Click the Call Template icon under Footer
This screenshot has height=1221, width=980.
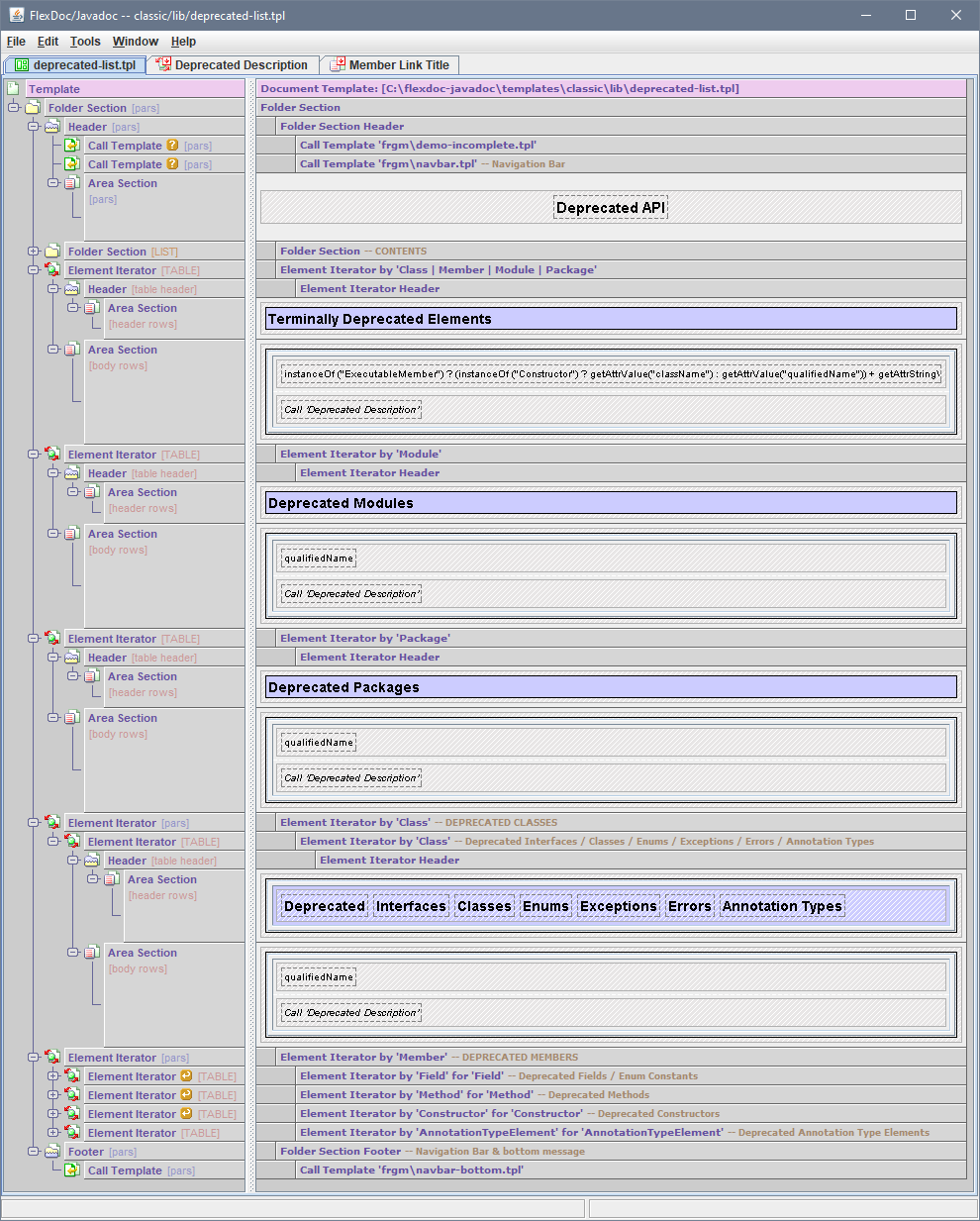click(x=72, y=1170)
